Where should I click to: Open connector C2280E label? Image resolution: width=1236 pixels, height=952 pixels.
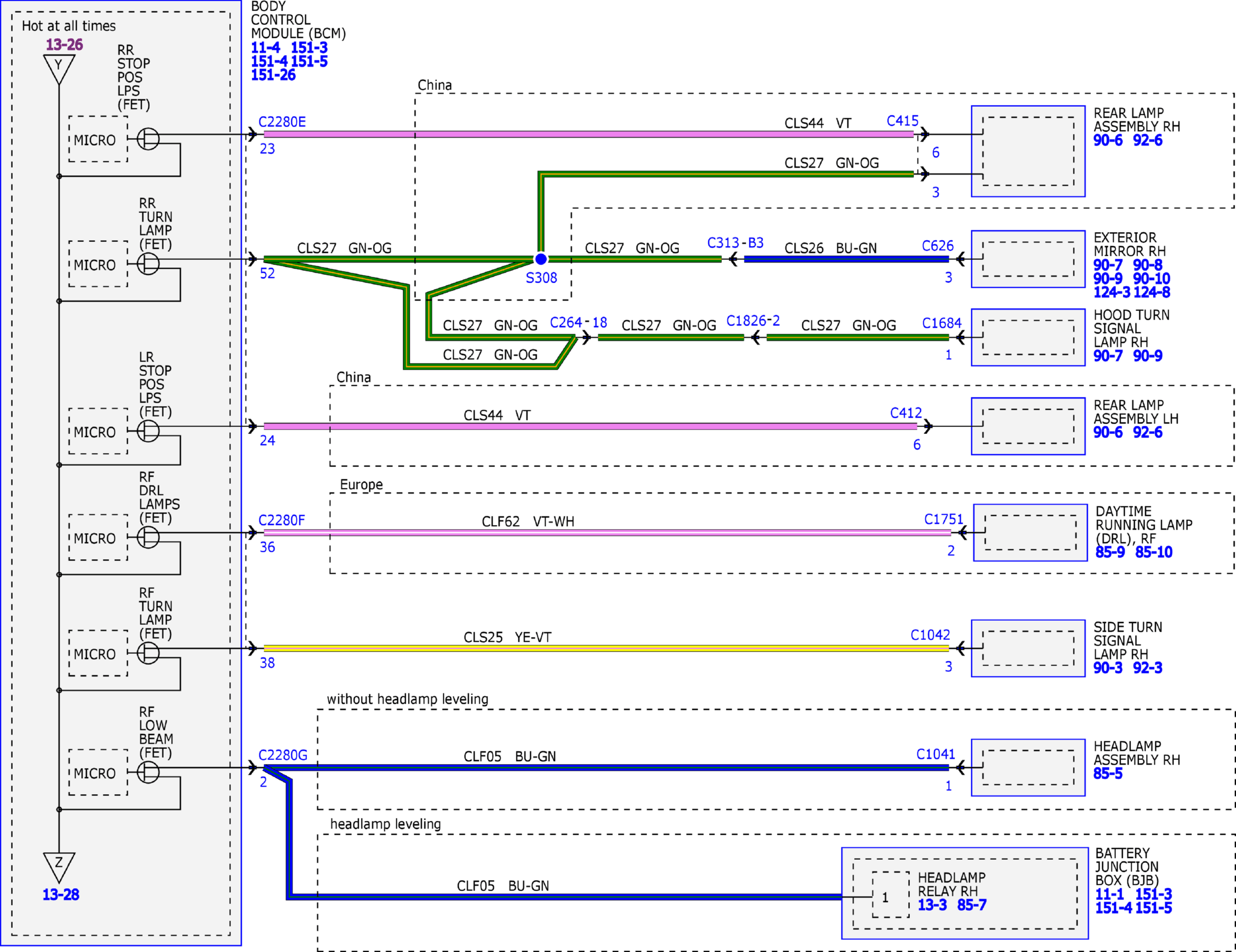[282, 122]
